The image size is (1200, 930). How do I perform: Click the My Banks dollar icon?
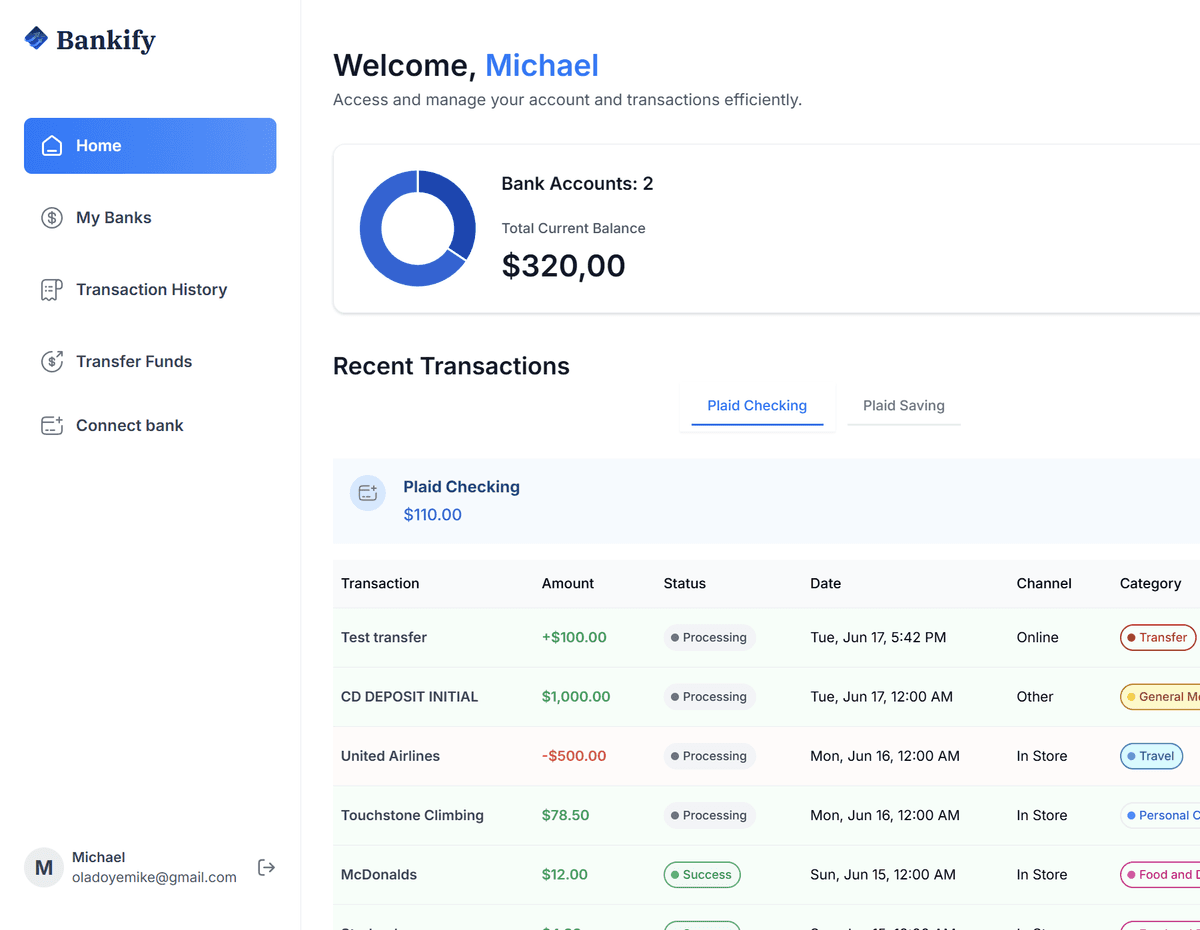tap(52, 218)
